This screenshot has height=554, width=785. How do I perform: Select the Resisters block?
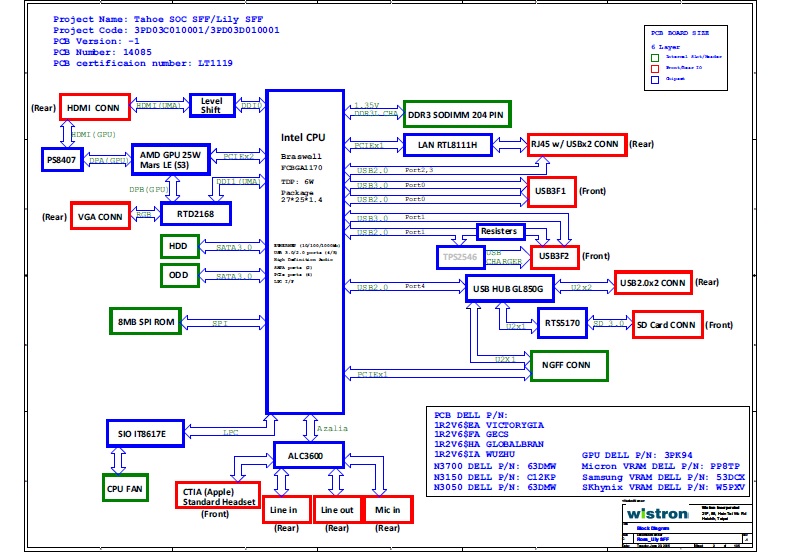coord(500,231)
